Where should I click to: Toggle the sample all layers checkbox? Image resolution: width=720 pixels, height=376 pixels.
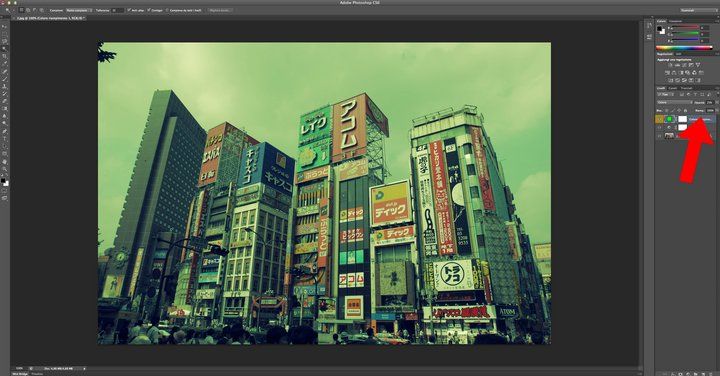(x=167, y=10)
